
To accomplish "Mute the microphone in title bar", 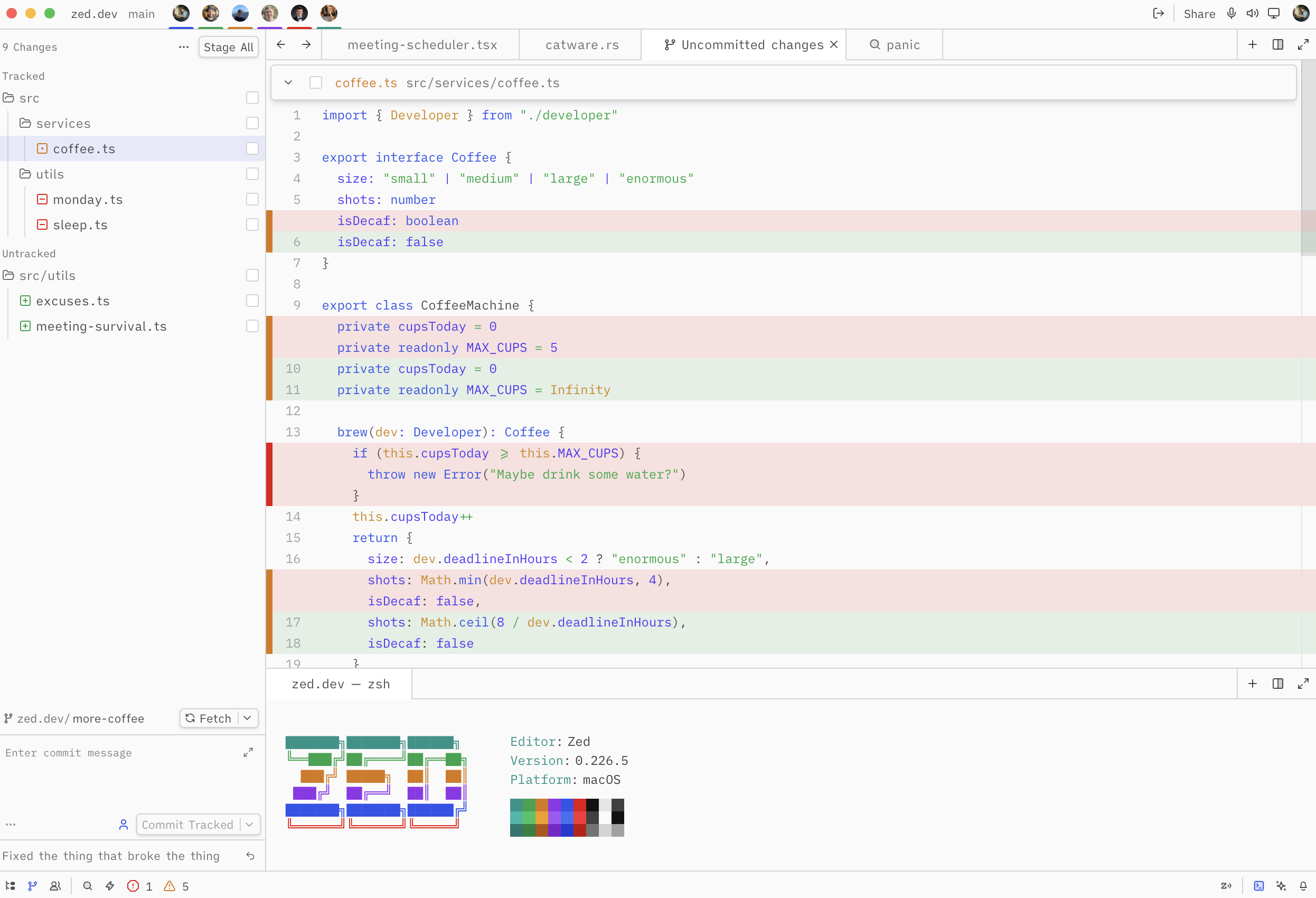I will pyautogui.click(x=1231, y=14).
